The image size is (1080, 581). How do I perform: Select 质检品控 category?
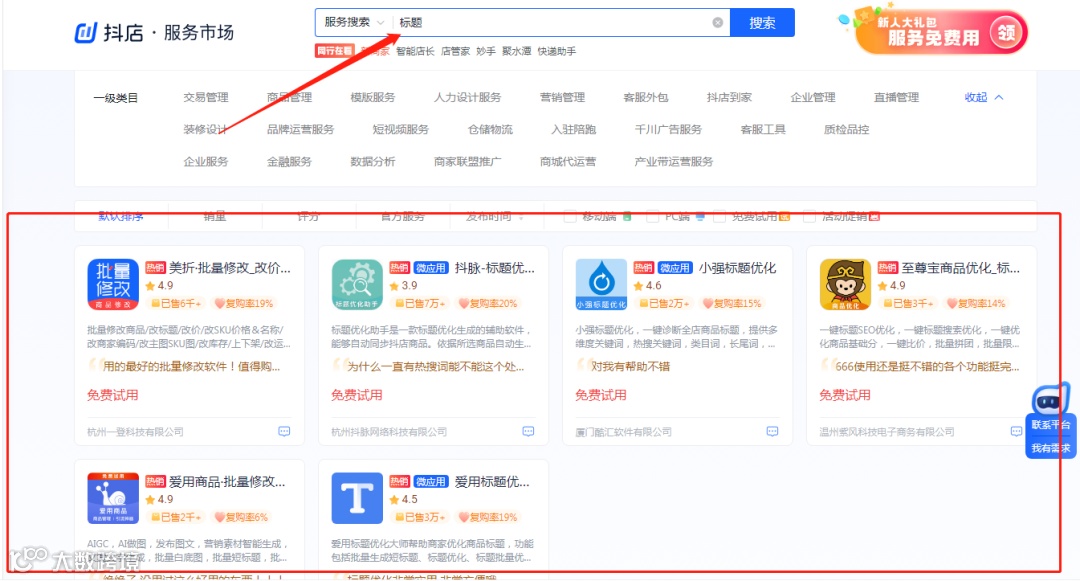846,129
